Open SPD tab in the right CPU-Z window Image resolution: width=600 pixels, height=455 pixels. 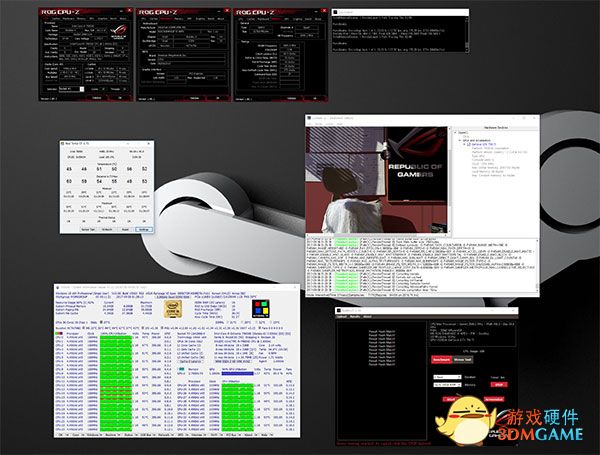pos(286,19)
